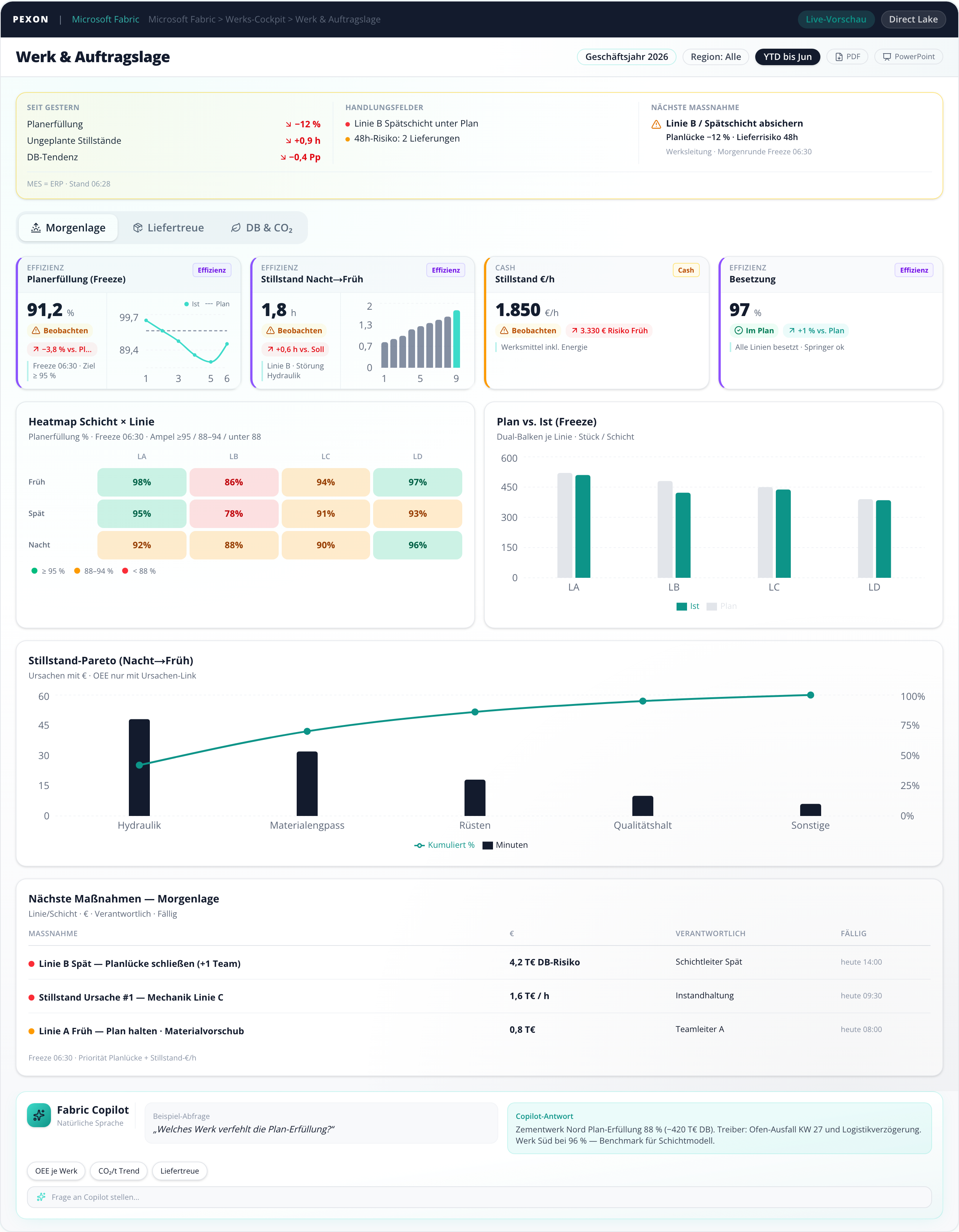Click warning icon in Planerfüllung Beobachten badge

pos(36,331)
